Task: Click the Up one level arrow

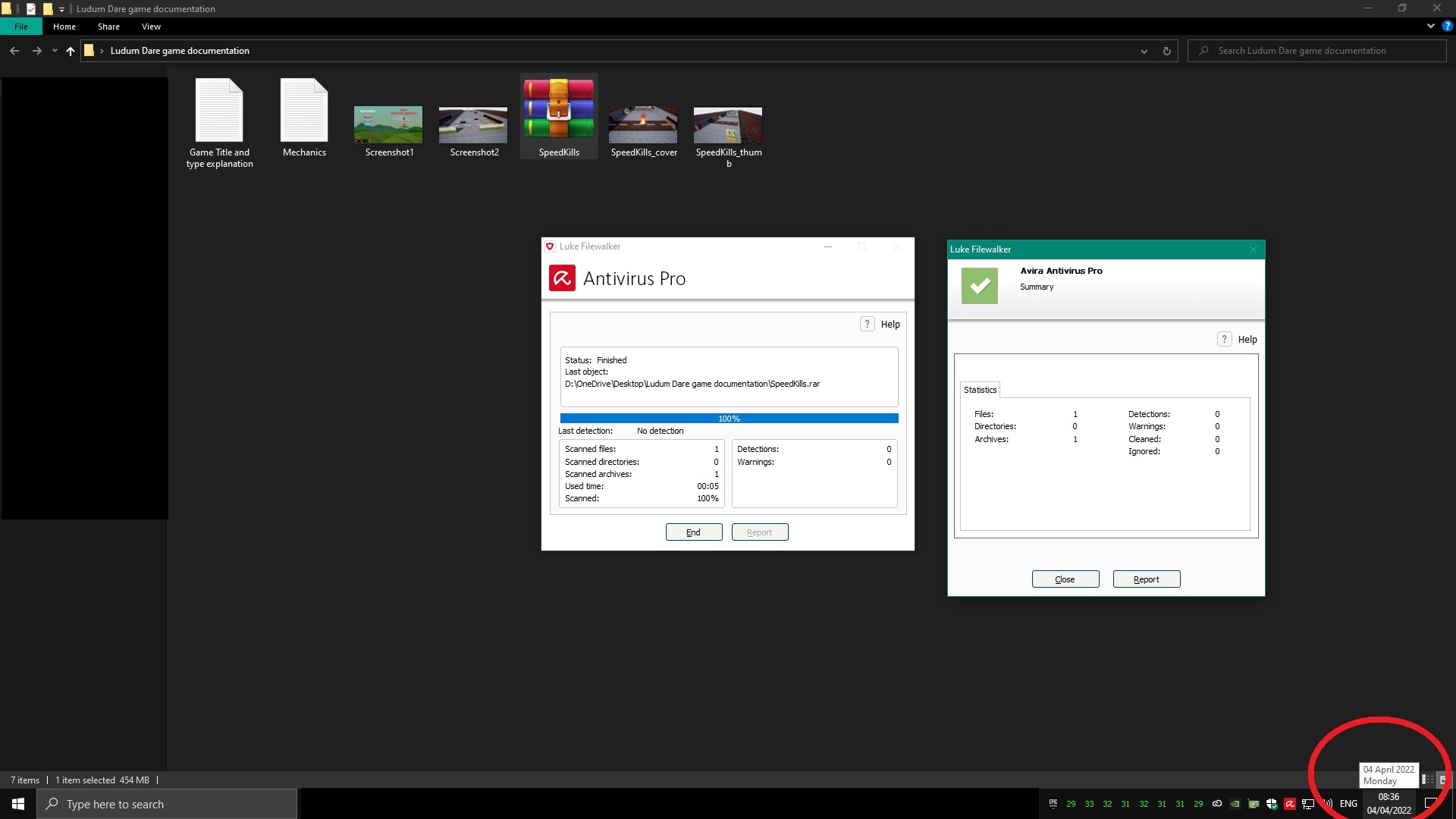Action: (71, 51)
